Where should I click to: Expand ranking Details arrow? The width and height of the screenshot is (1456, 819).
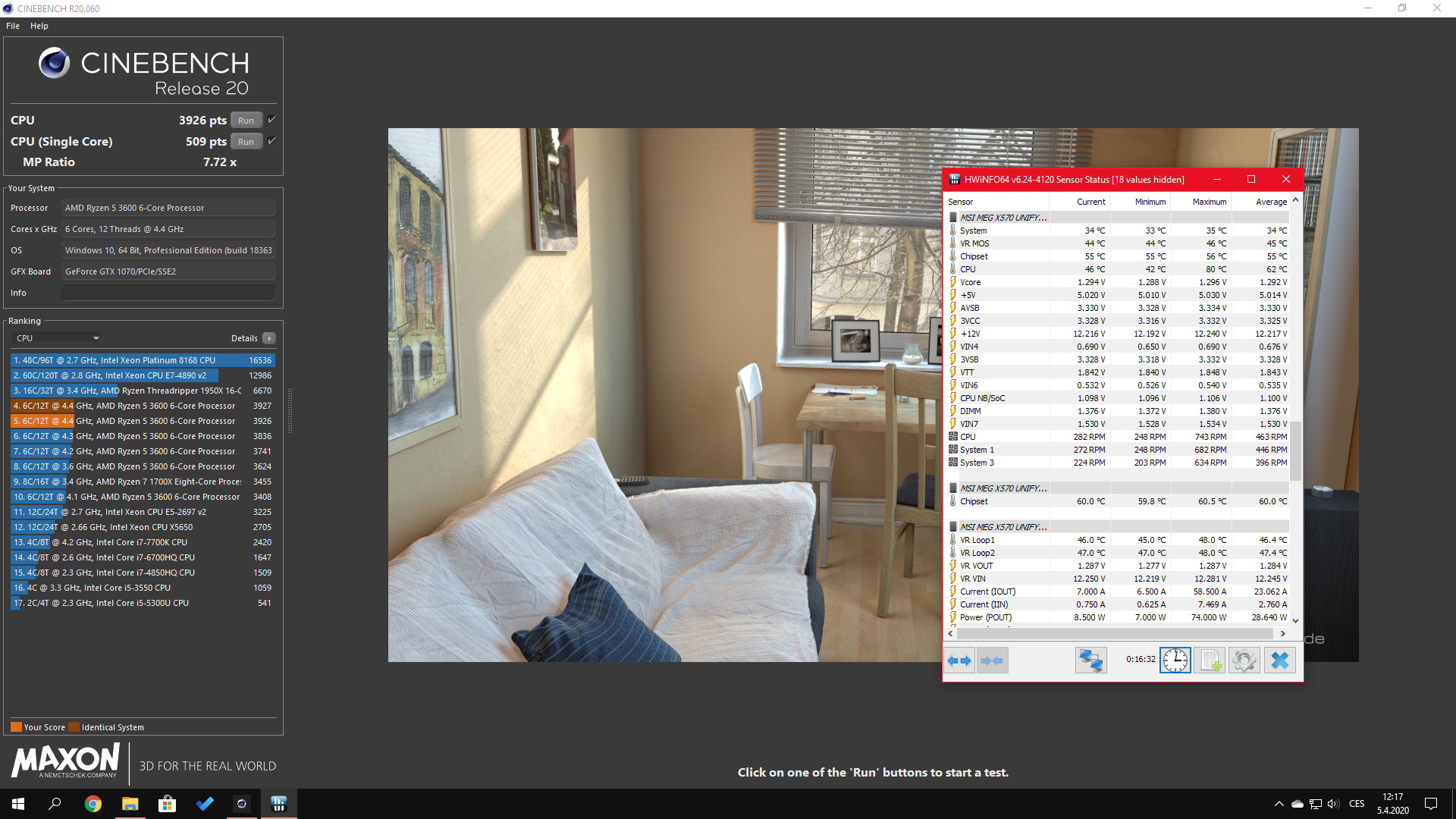269,338
